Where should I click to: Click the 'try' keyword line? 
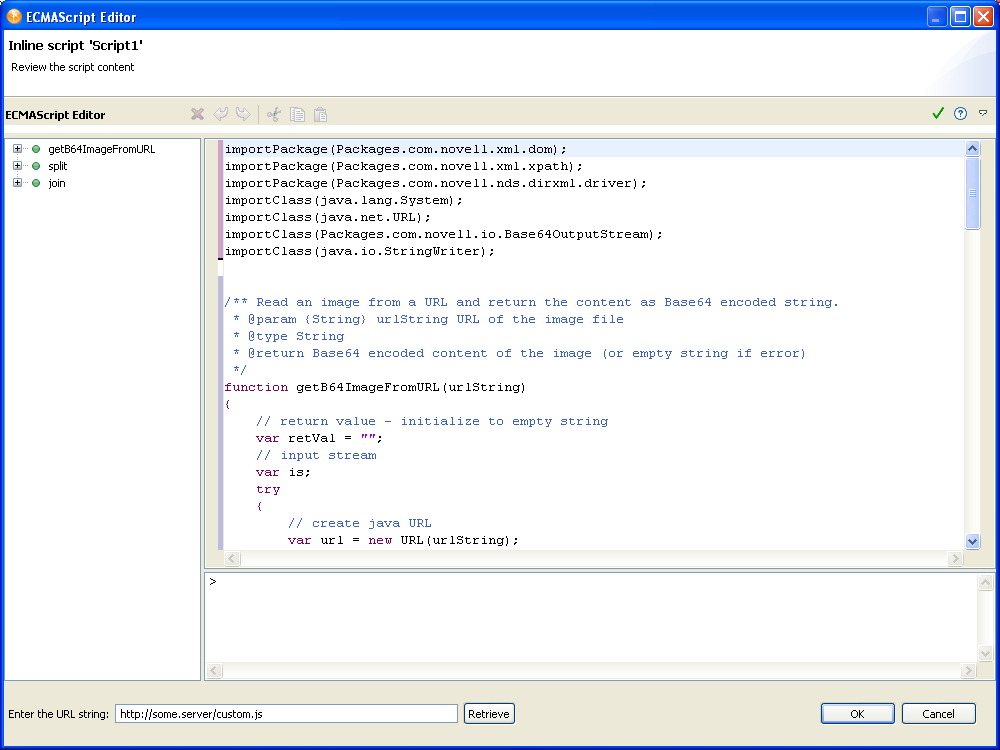[268, 489]
